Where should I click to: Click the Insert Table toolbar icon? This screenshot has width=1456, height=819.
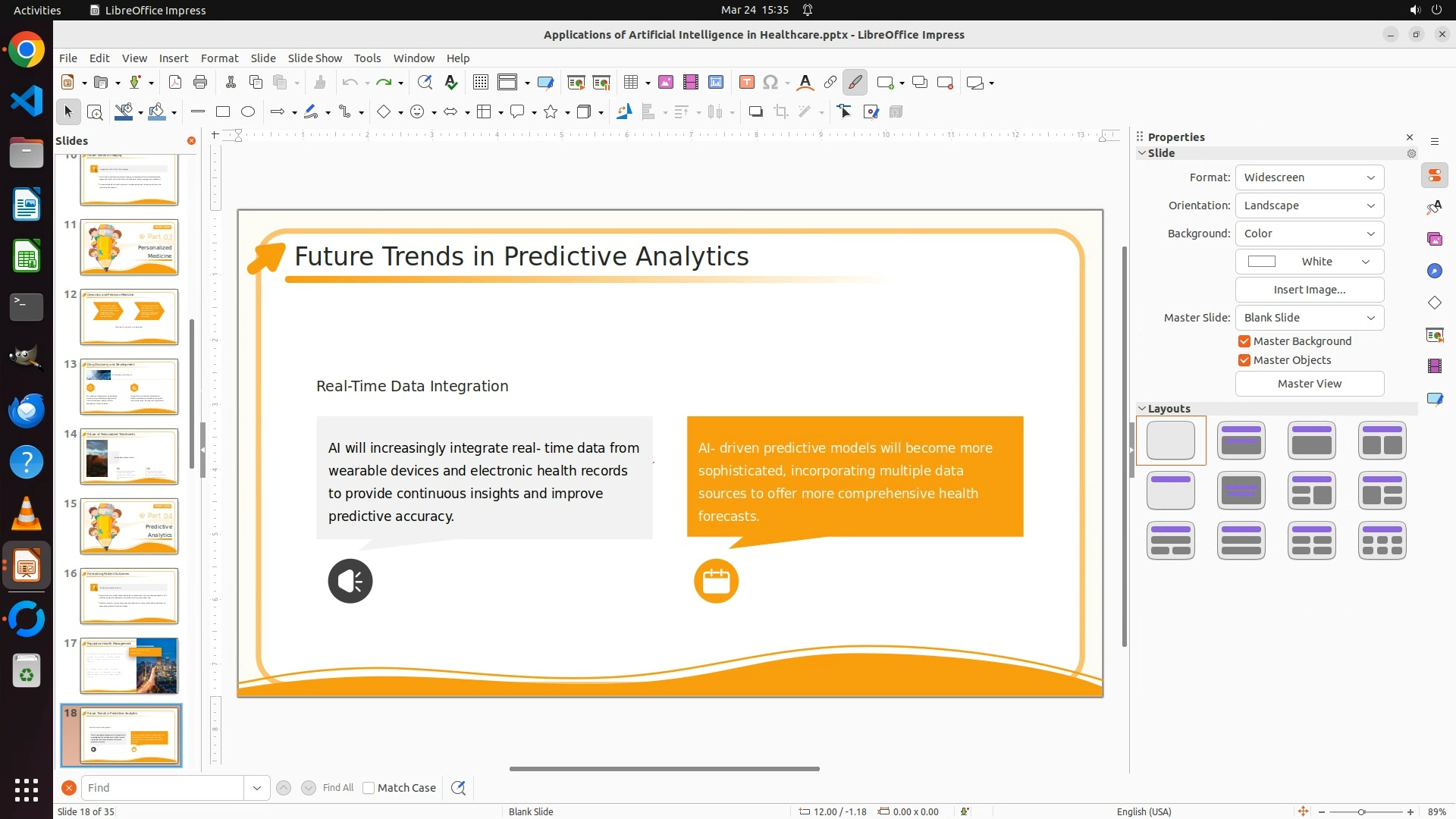coord(630,83)
